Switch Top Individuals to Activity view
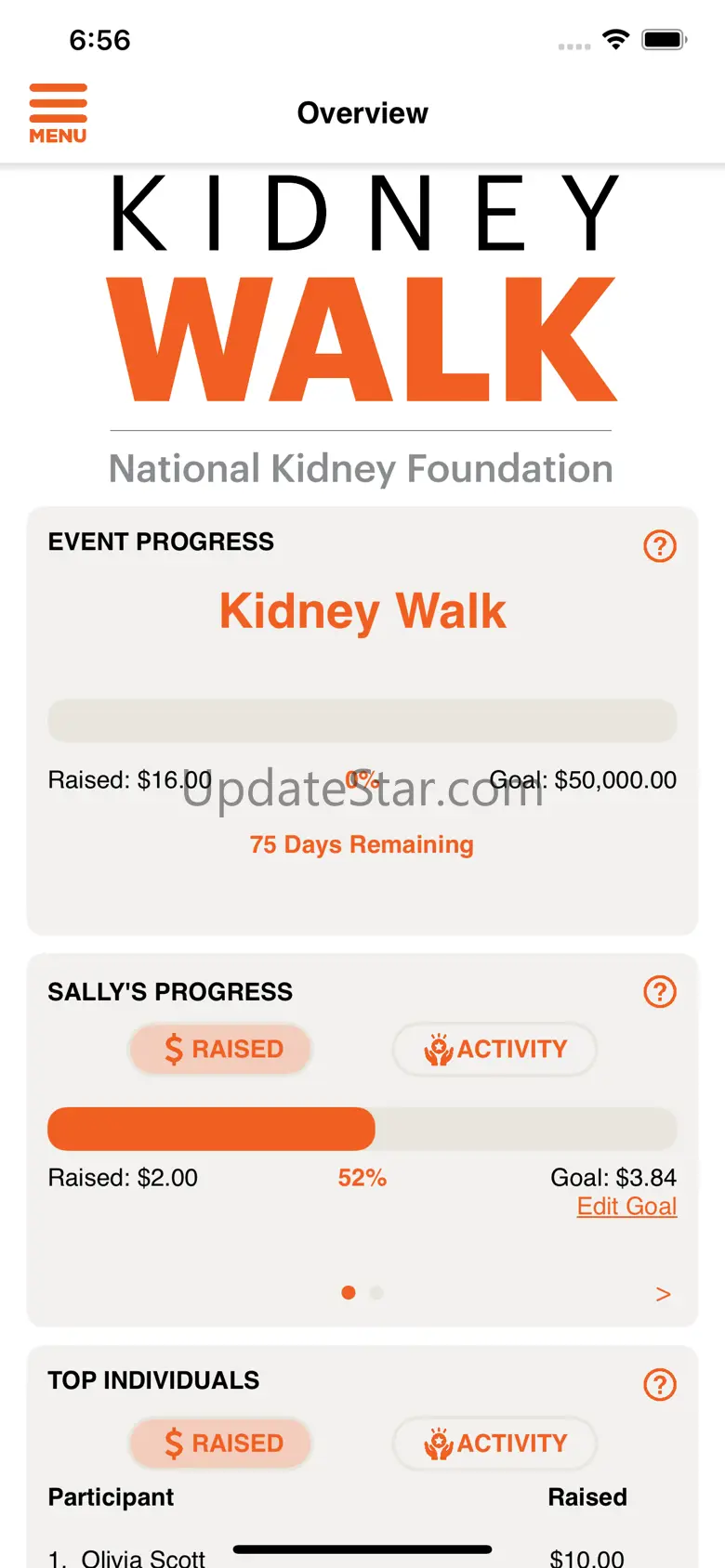Screen dimensions: 725x1568 point(494,1443)
